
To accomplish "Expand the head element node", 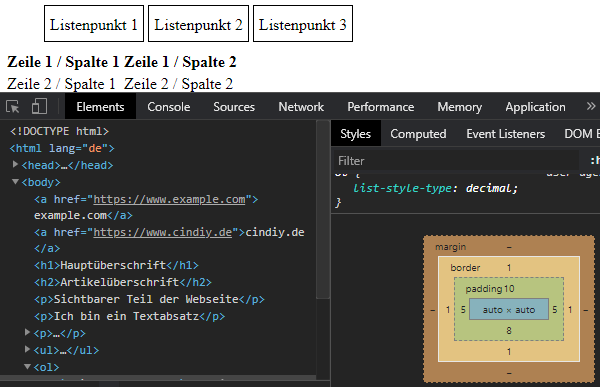I will 15,165.
